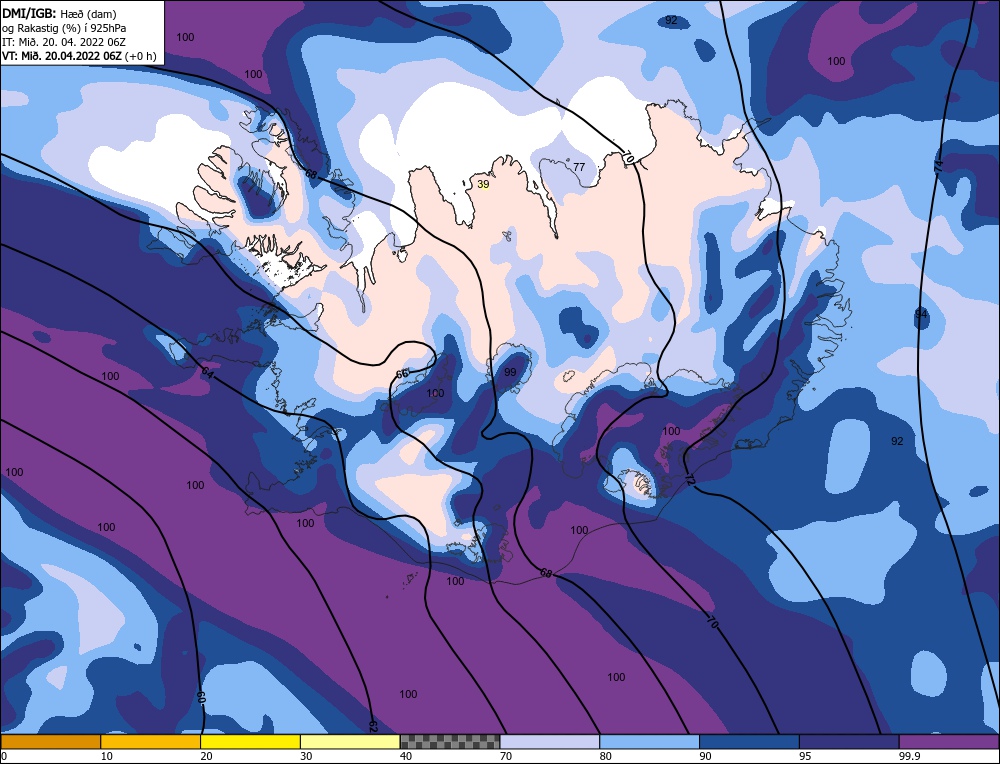Screen dimensions: 1000x764
Task: Click the legend tick label 40
Action: point(406,756)
